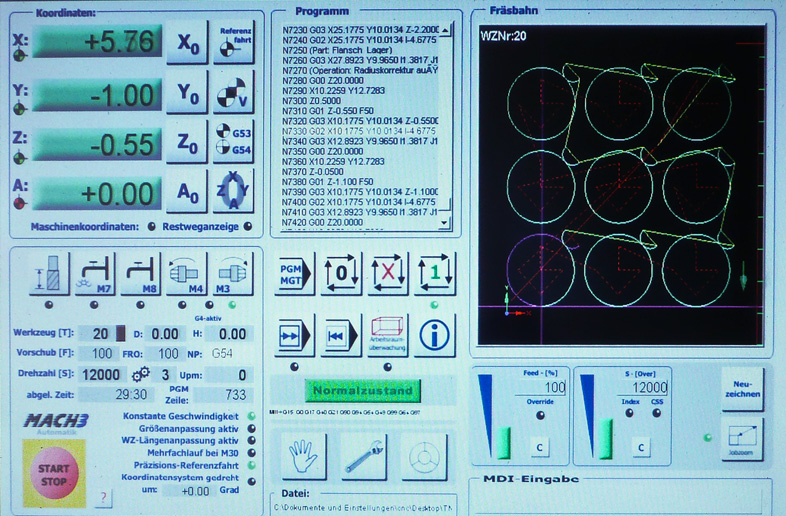The height and width of the screenshot is (516, 786).
Task: Click the tool length measurement icon
Action: (50, 274)
